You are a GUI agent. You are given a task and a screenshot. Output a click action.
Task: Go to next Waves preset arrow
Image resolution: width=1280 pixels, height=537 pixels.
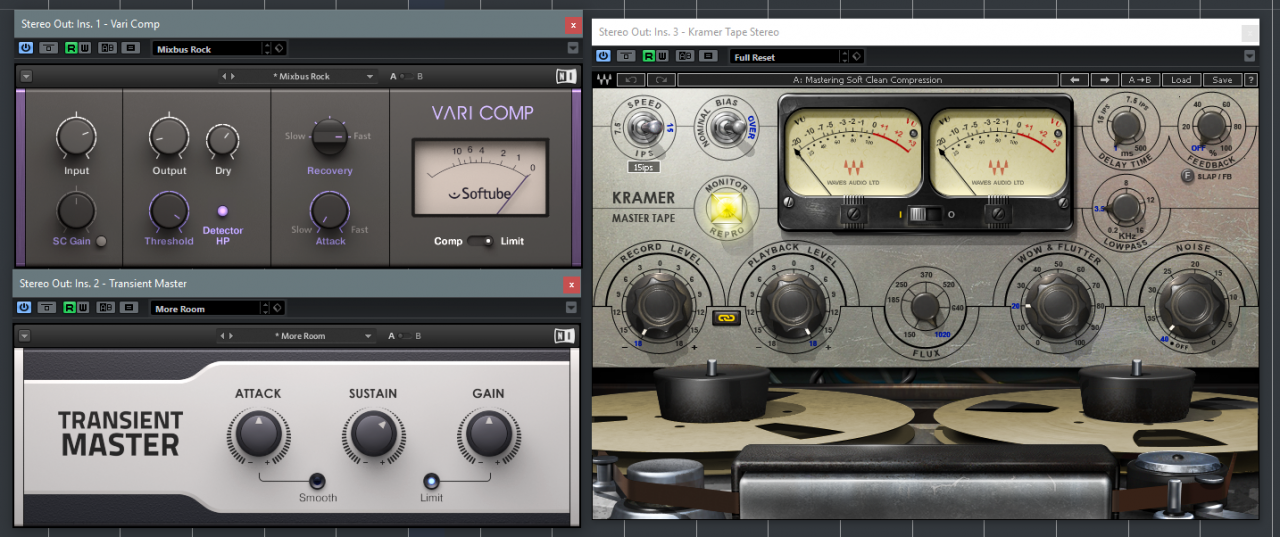pos(1105,80)
